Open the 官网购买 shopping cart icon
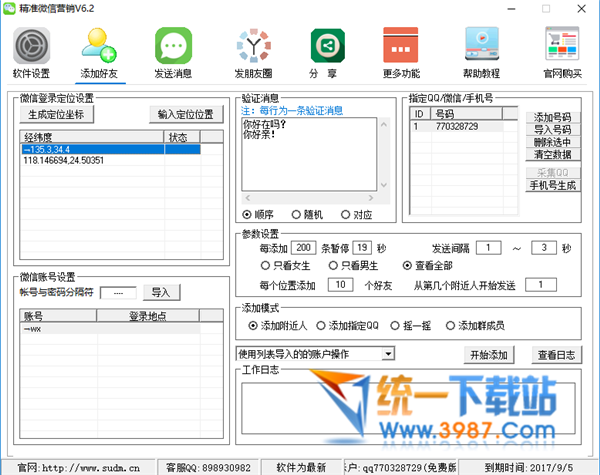 [562, 44]
